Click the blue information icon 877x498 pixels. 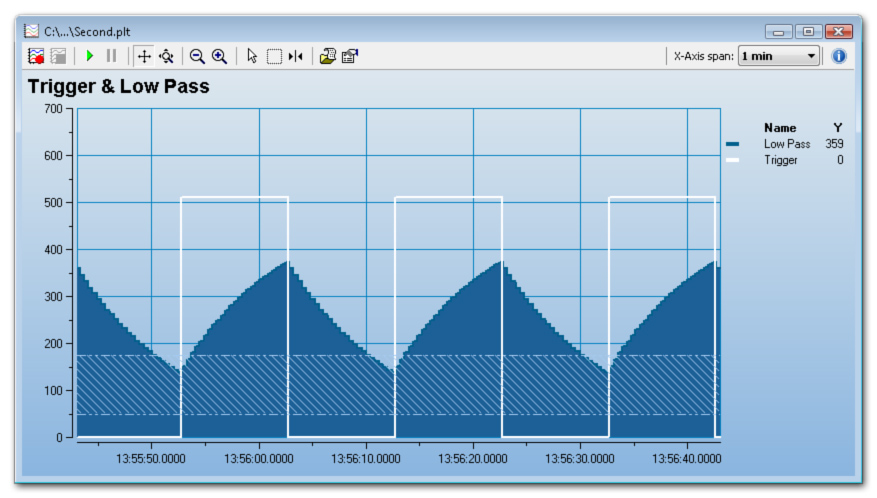(x=839, y=56)
